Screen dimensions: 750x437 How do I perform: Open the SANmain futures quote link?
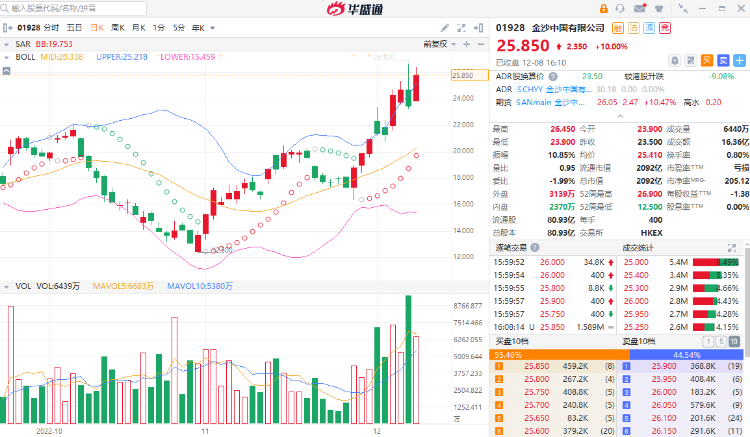551,102
